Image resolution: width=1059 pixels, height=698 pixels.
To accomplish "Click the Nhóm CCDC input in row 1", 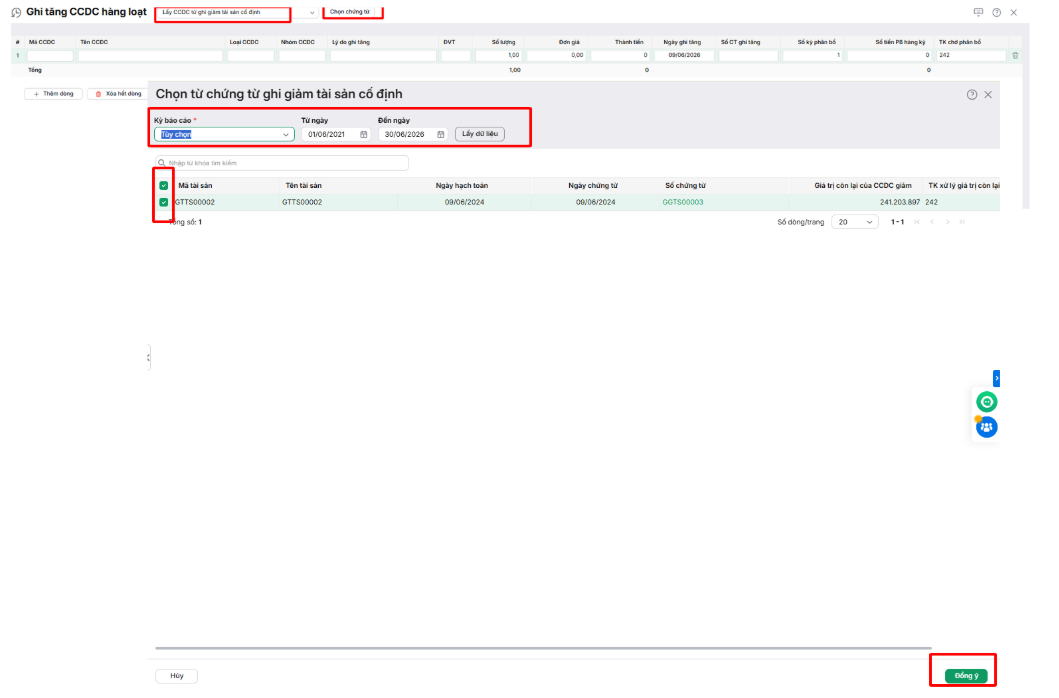I will click(302, 55).
